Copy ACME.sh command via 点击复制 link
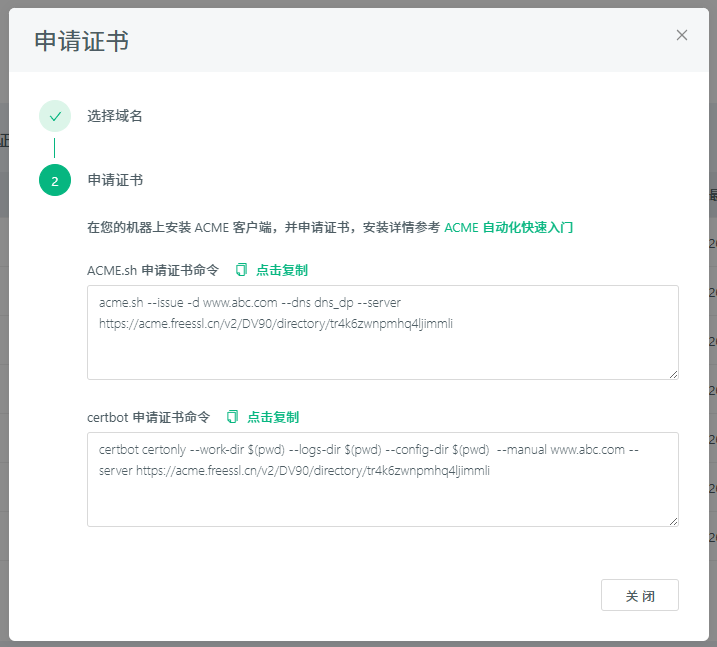Image resolution: width=717 pixels, height=647 pixels. click(282, 270)
